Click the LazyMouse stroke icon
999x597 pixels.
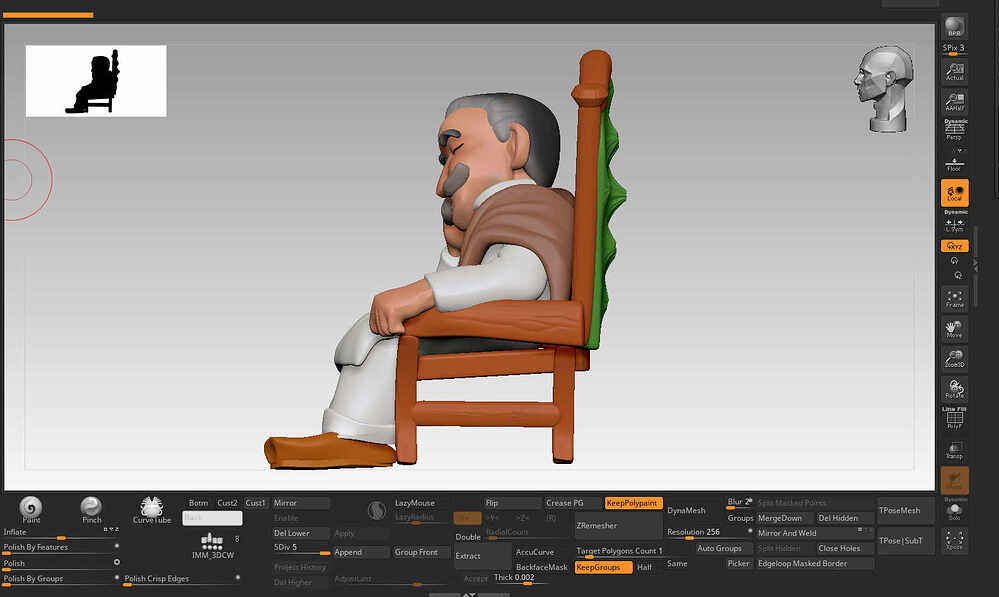[377, 510]
